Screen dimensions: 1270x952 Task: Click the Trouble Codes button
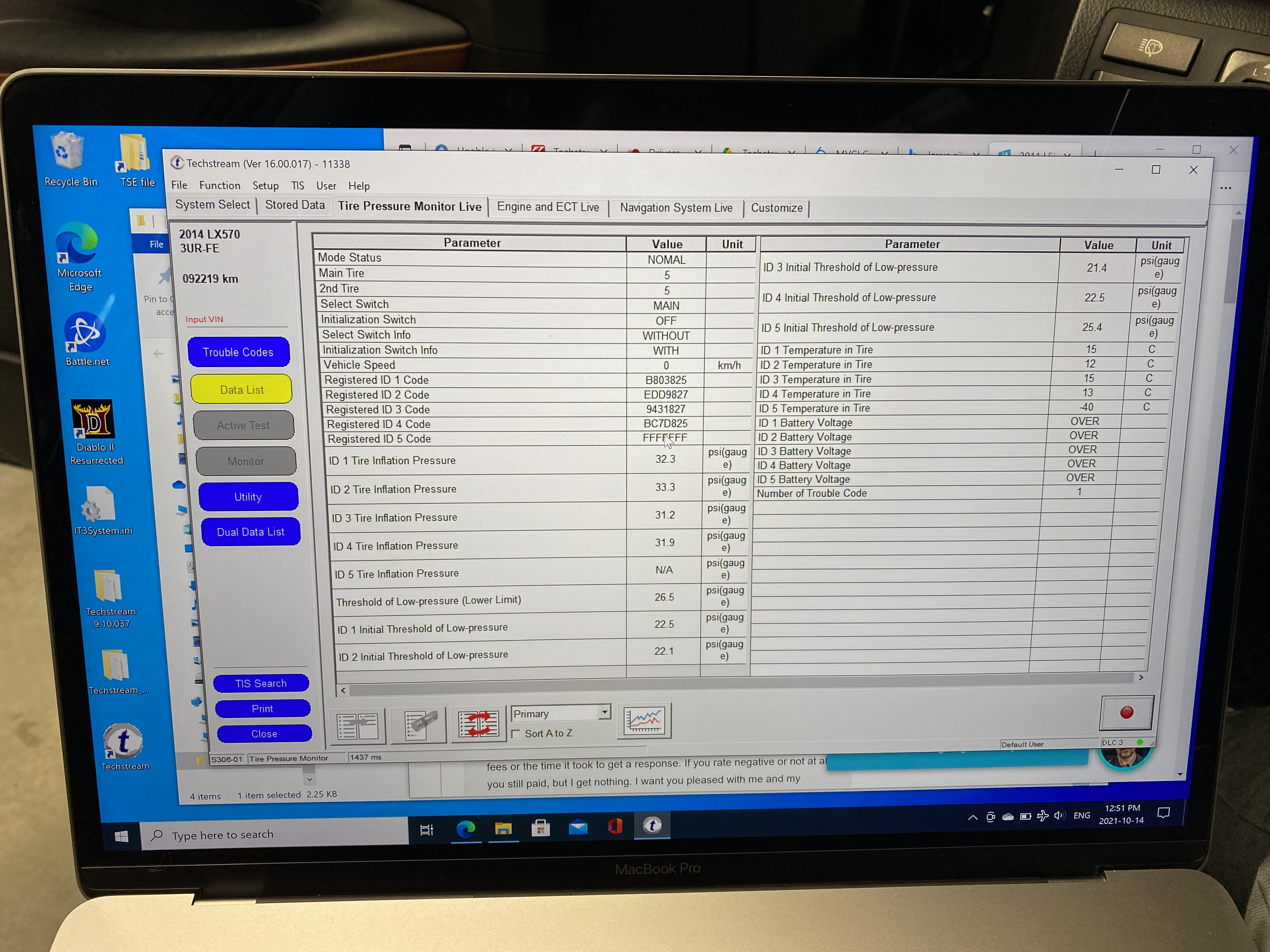tap(238, 352)
